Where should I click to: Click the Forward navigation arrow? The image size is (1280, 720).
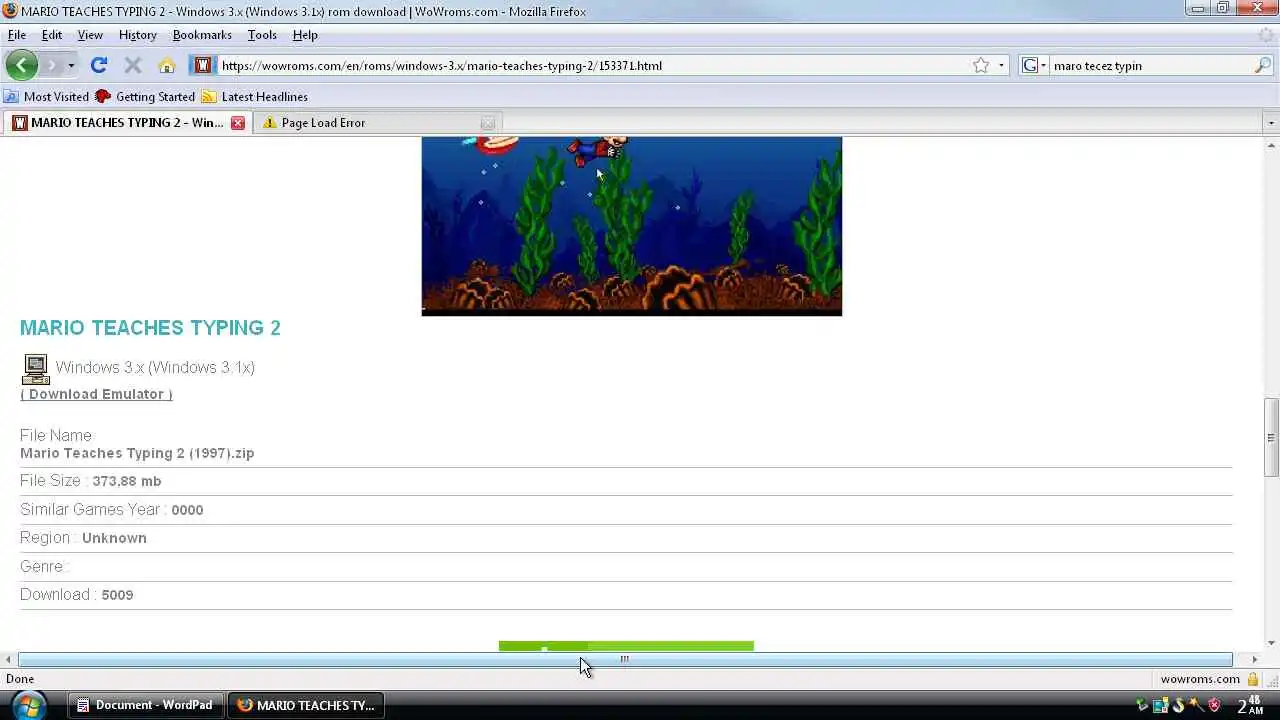(52, 65)
